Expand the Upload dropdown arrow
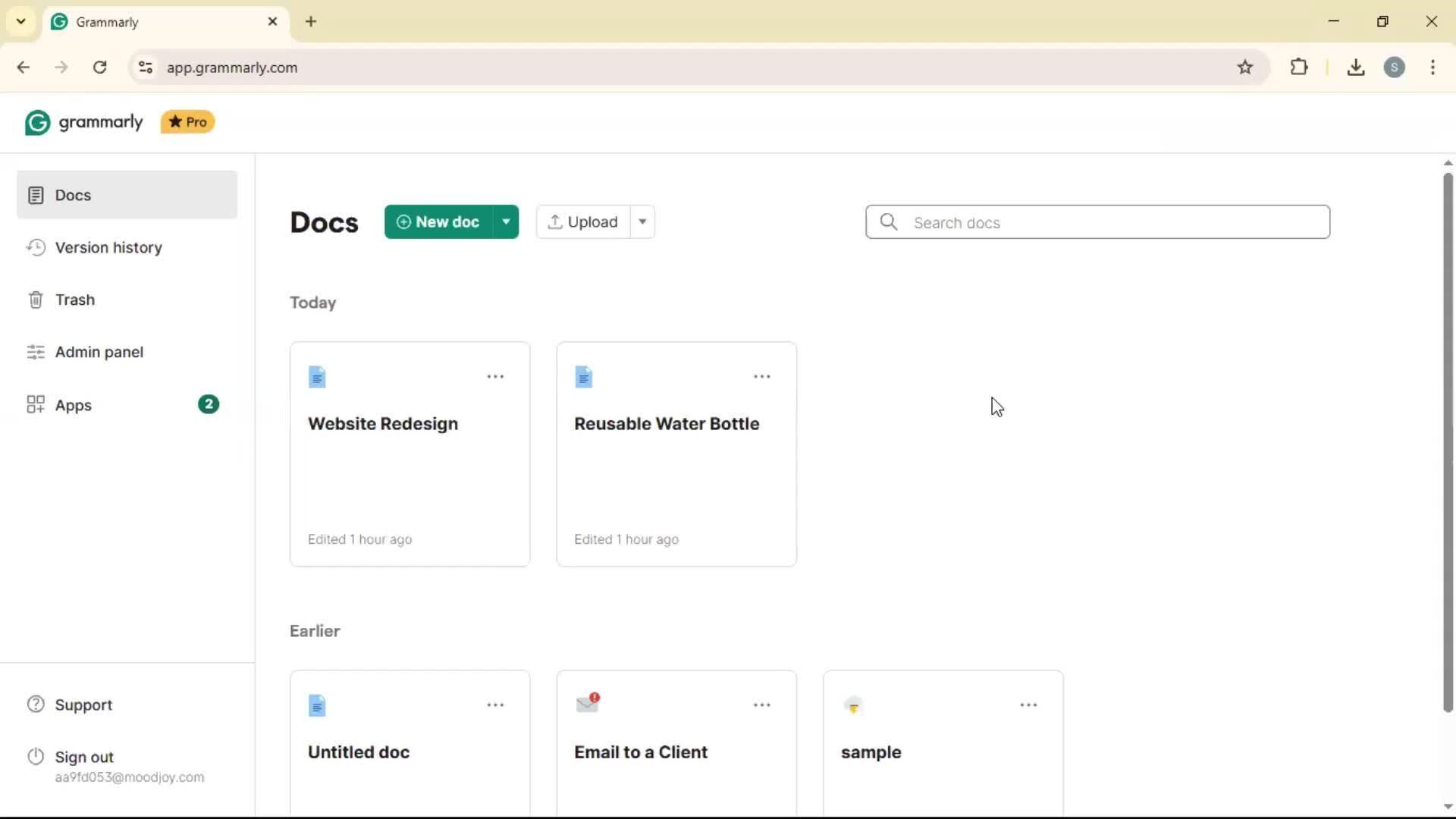The image size is (1456, 819). click(642, 222)
